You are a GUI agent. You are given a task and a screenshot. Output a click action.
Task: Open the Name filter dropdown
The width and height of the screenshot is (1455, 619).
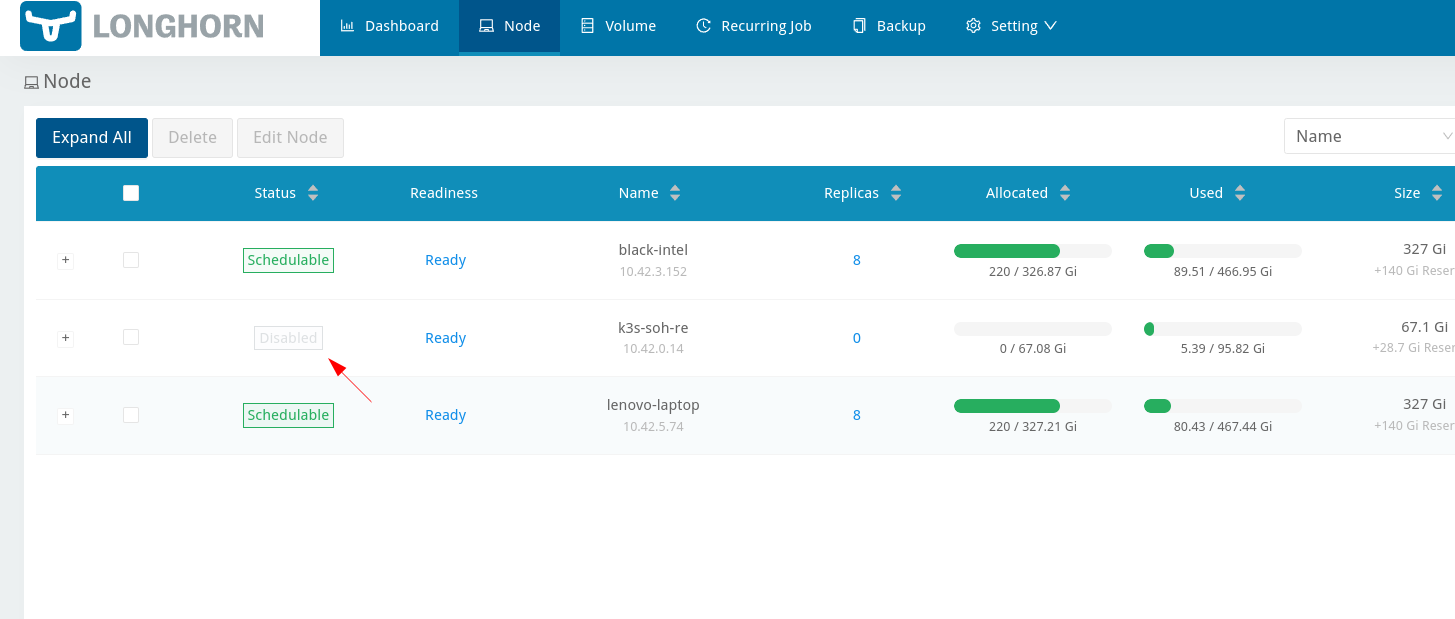pos(1369,136)
